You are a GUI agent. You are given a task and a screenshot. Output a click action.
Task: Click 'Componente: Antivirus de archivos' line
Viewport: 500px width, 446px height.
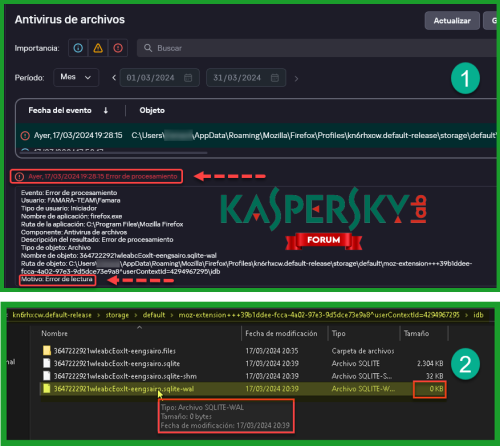(x=74, y=232)
